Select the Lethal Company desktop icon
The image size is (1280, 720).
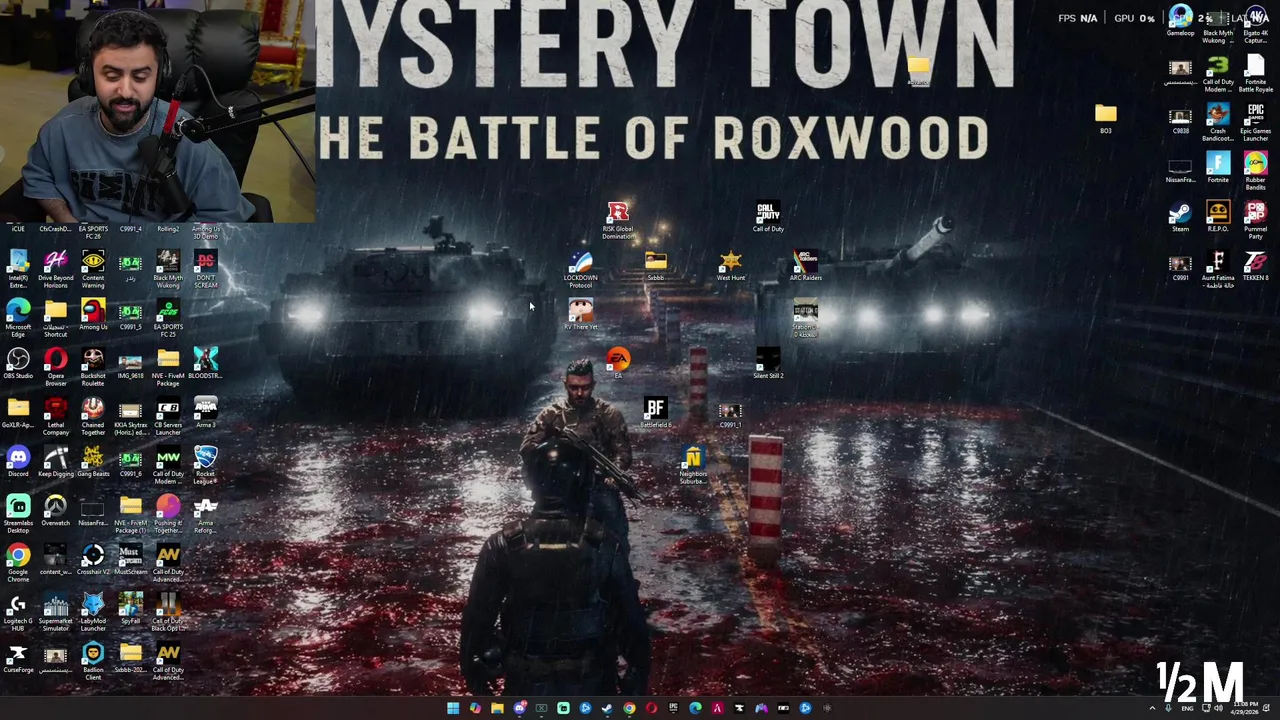(x=55, y=415)
